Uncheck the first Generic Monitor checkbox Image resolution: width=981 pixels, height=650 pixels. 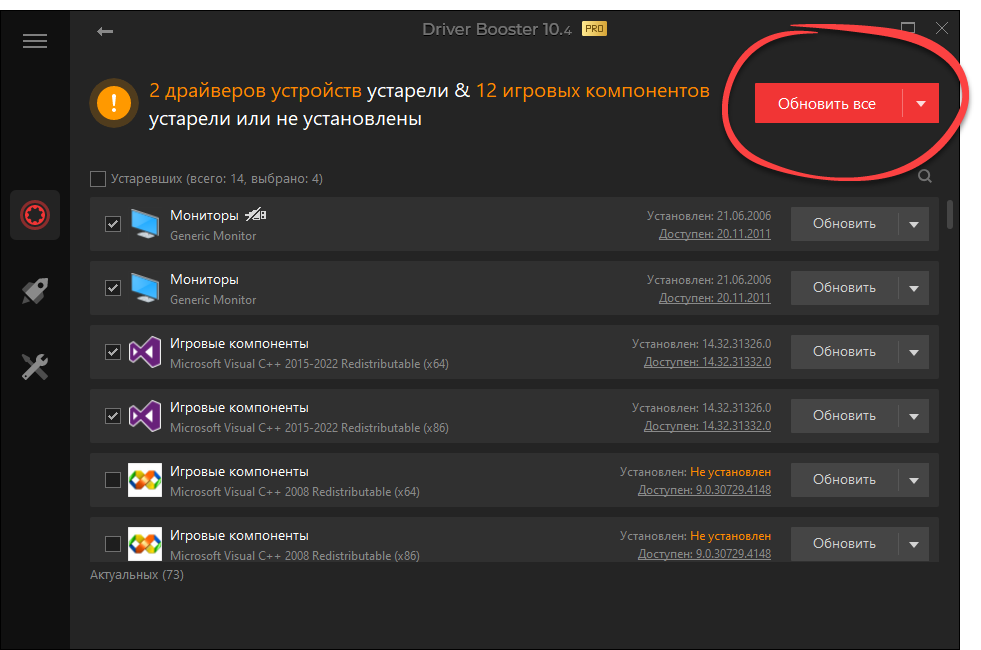(x=113, y=224)
